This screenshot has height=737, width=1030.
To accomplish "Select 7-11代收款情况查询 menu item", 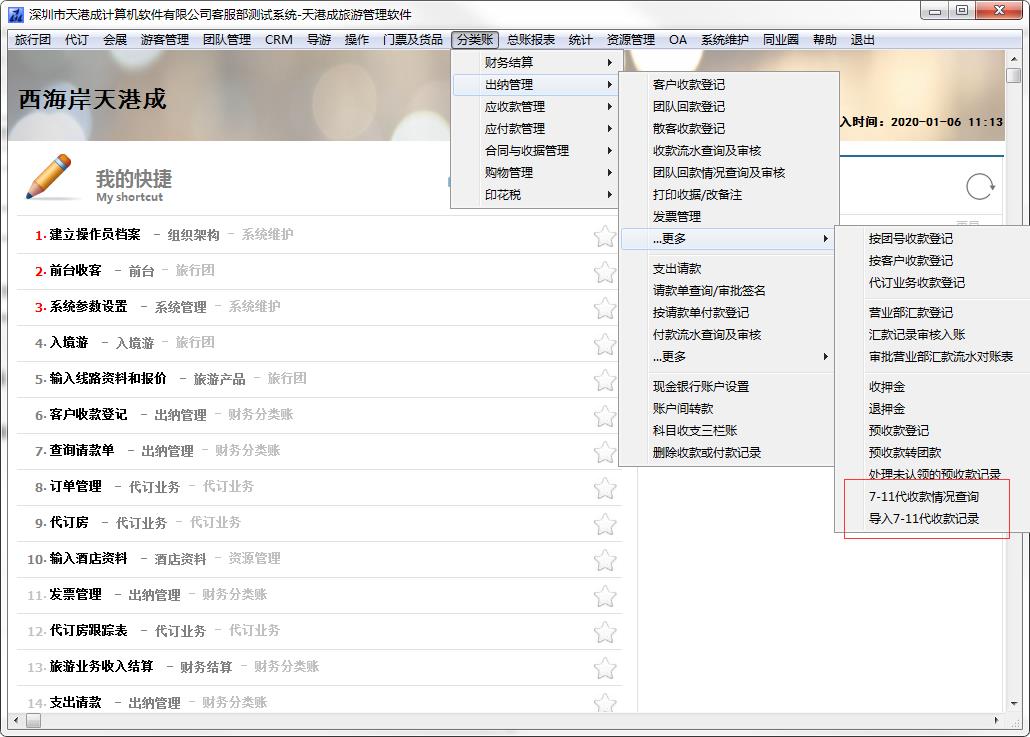I will tap(923, 497).
